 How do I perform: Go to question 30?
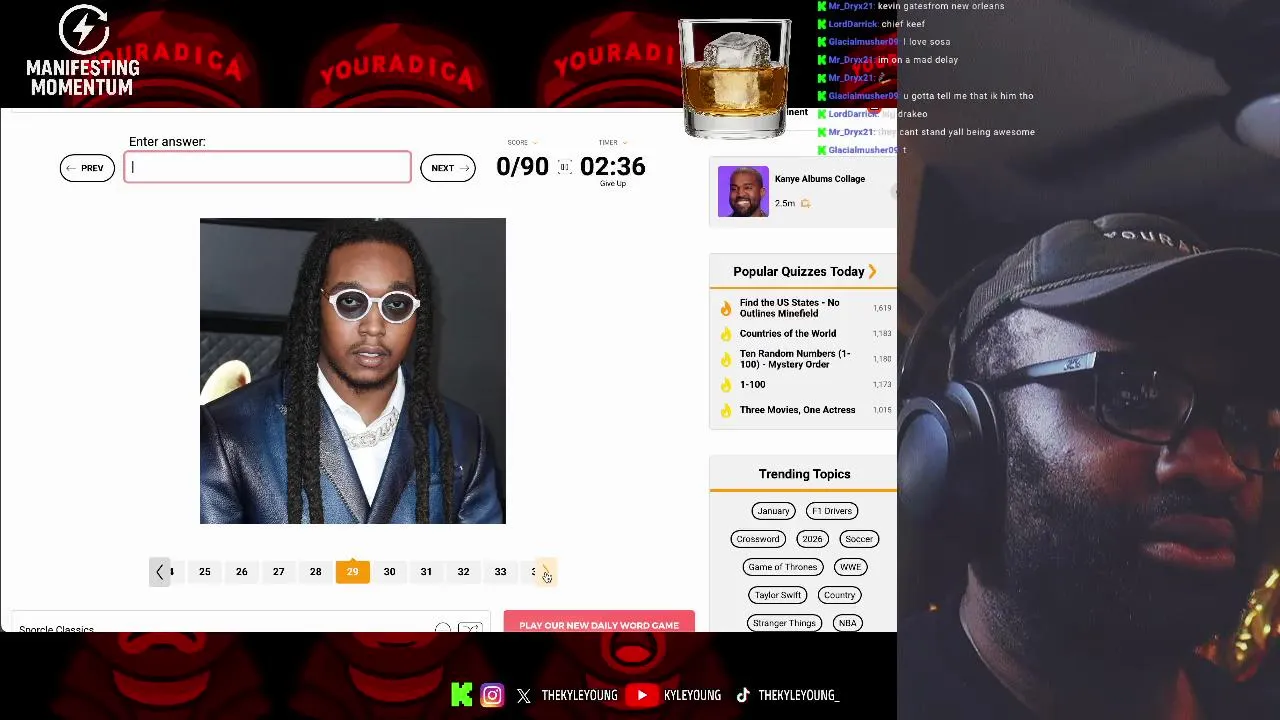(389, 572)
